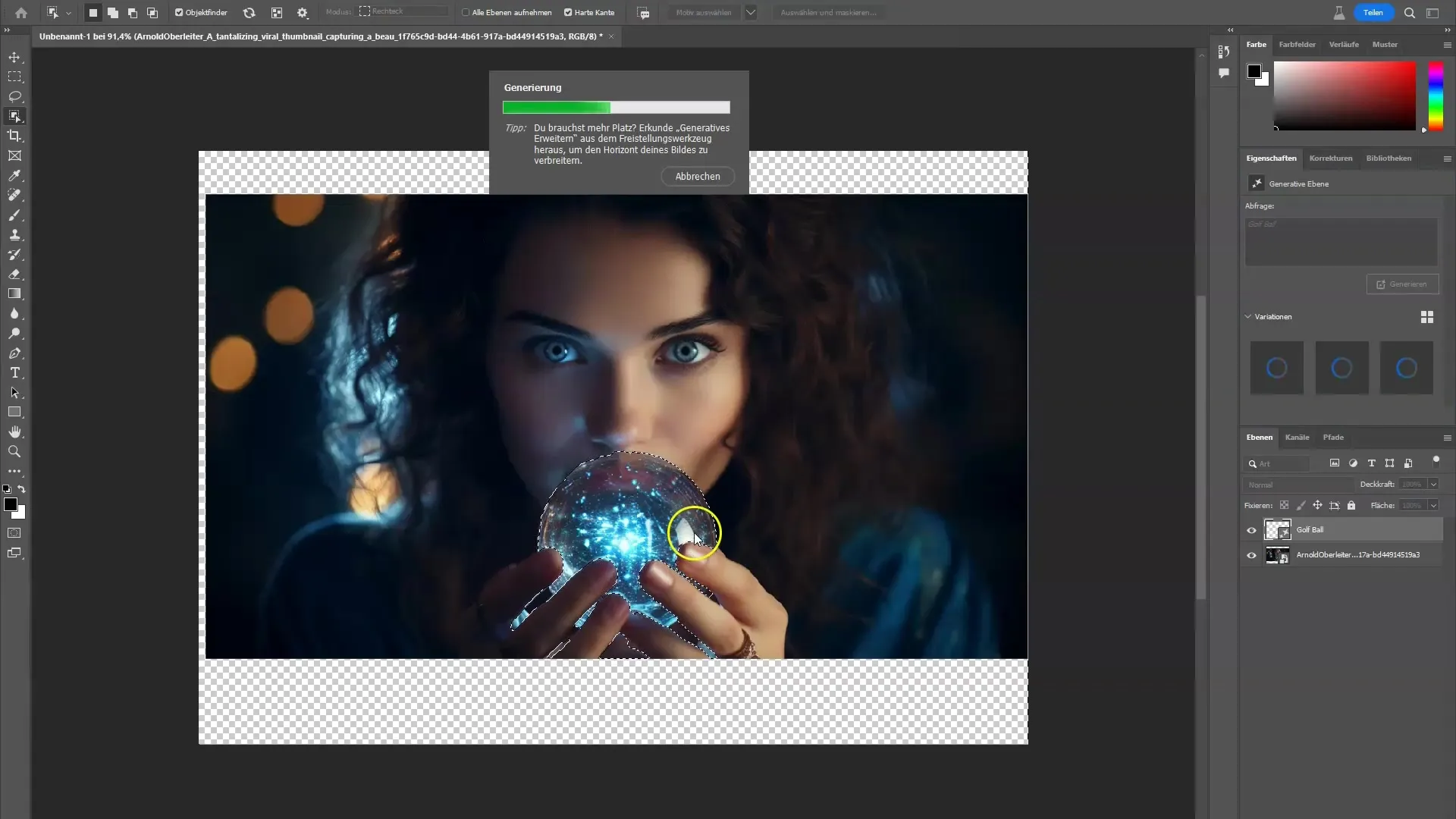This screenshot has height=819, width=1456.
Task: Open the Motiv auswählen dropdown arrow
Action: [x=750, y=13]
